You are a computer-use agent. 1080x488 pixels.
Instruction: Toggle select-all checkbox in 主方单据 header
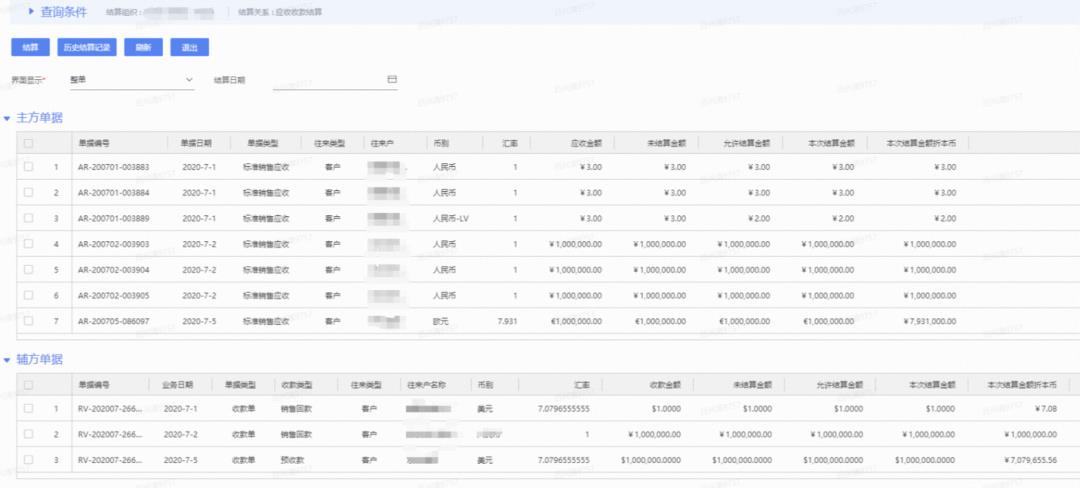coord(28,143)
